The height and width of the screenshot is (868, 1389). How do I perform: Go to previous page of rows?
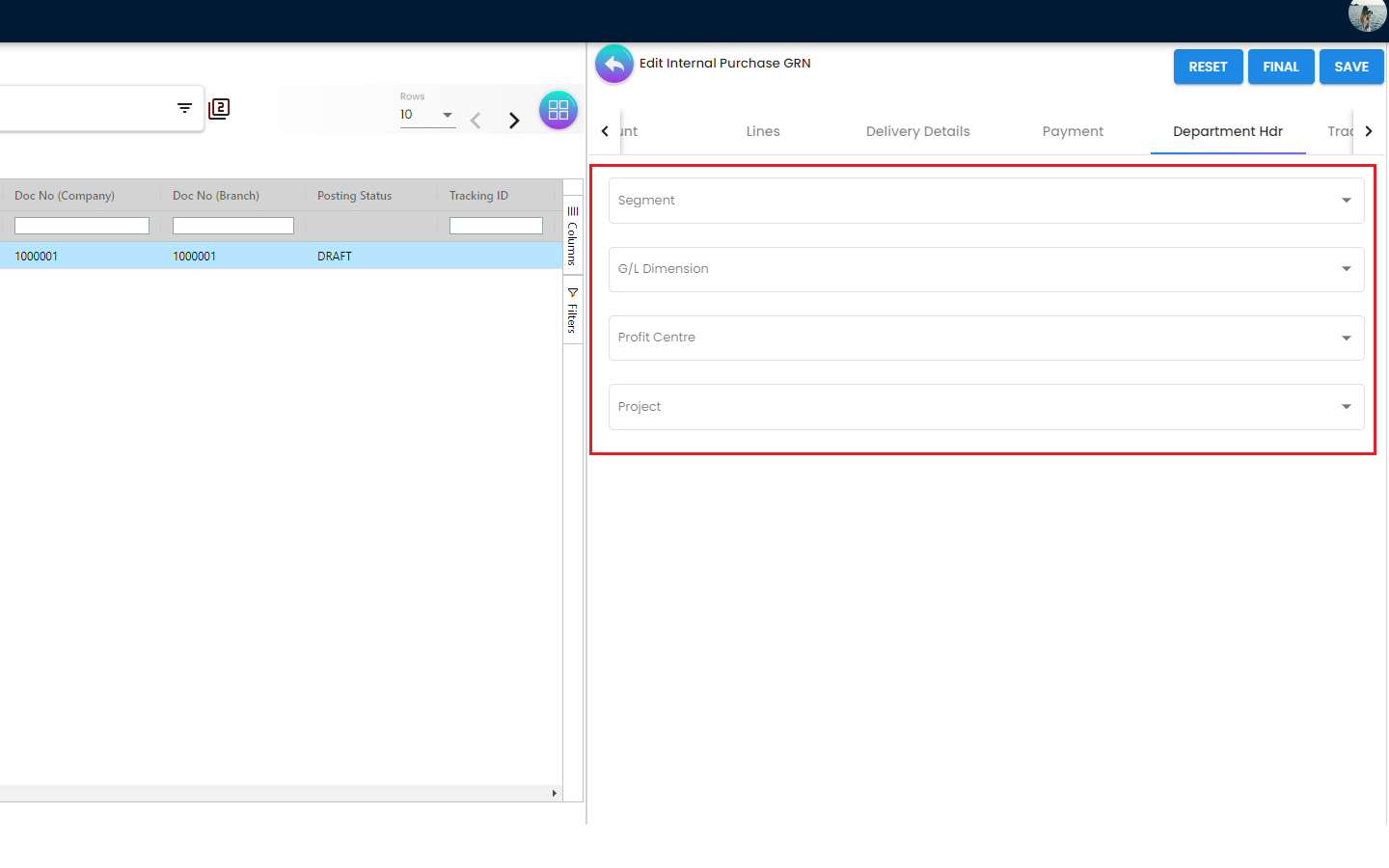click(476, 121)
